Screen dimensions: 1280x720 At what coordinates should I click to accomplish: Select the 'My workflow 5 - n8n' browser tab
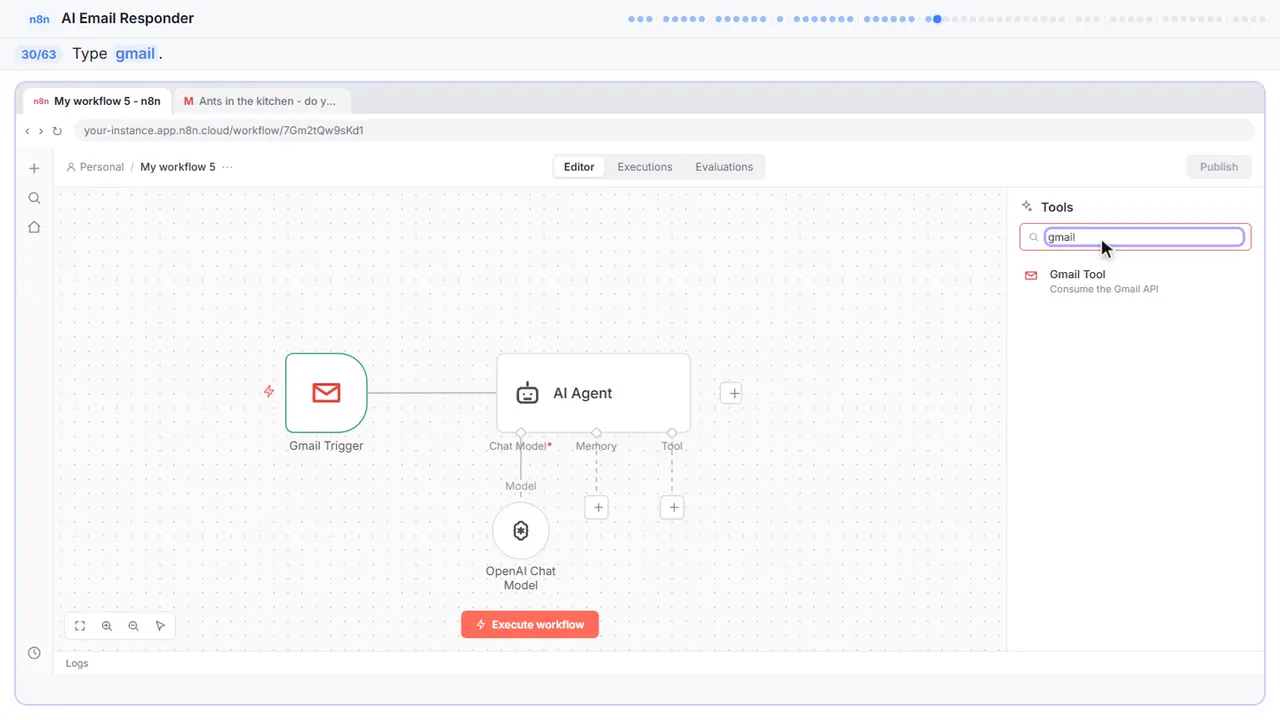(98, 101)
